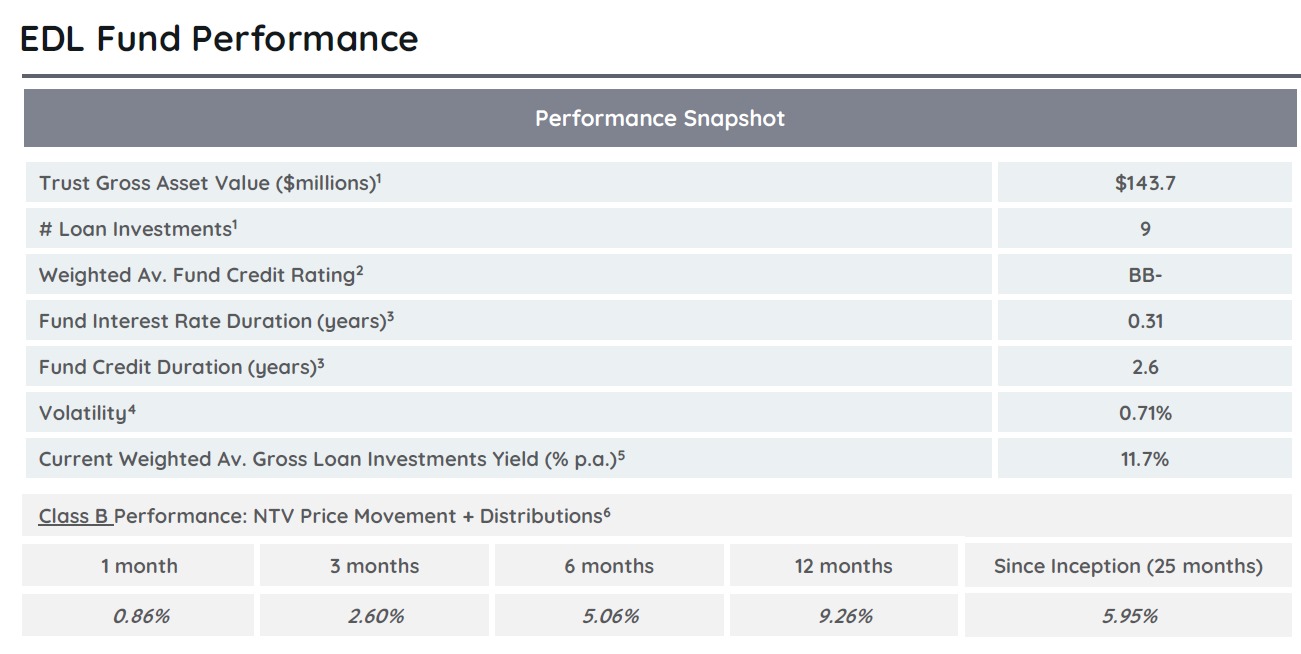Click the 0.31 interest rate duration value
Image resolution: width=1301 pixels, height=654 pixels.
1145,321
